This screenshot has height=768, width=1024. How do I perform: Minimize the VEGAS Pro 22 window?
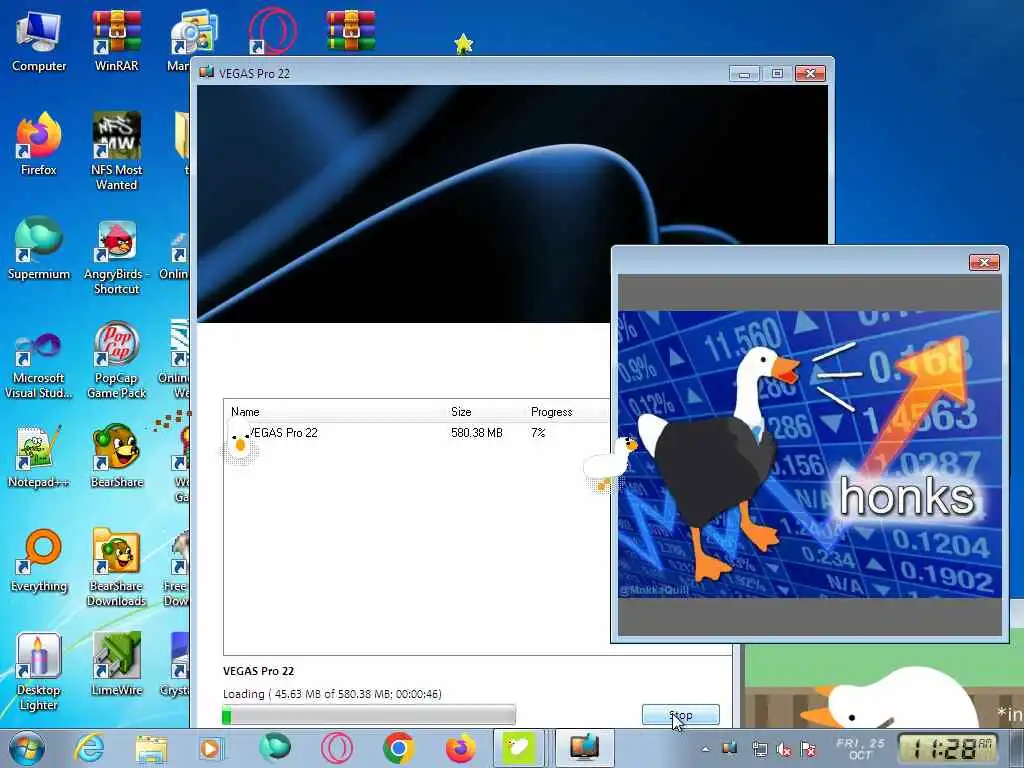pyautogui.click(x=744, y=74)
